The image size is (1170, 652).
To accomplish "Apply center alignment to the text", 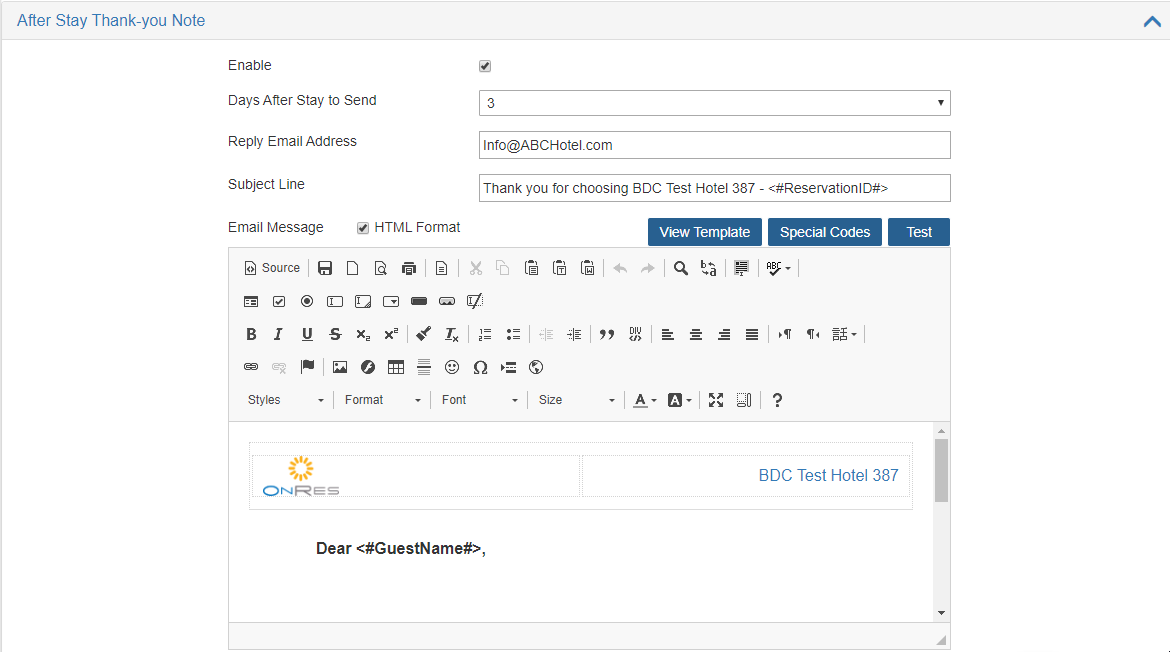I will click(x=695, y=334).
